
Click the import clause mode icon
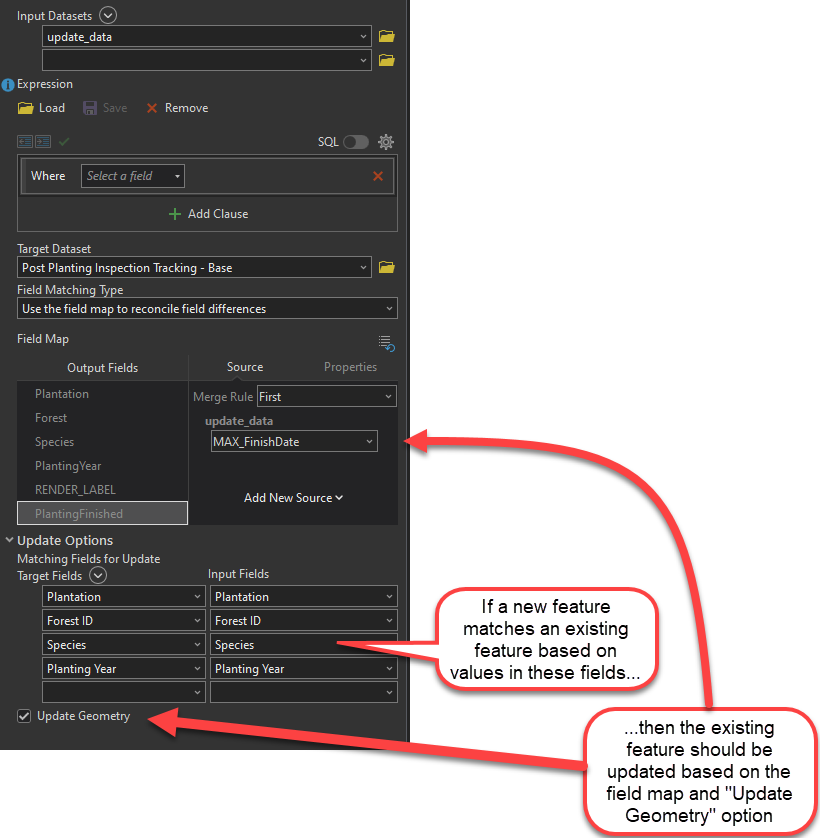tap(25, 141)
